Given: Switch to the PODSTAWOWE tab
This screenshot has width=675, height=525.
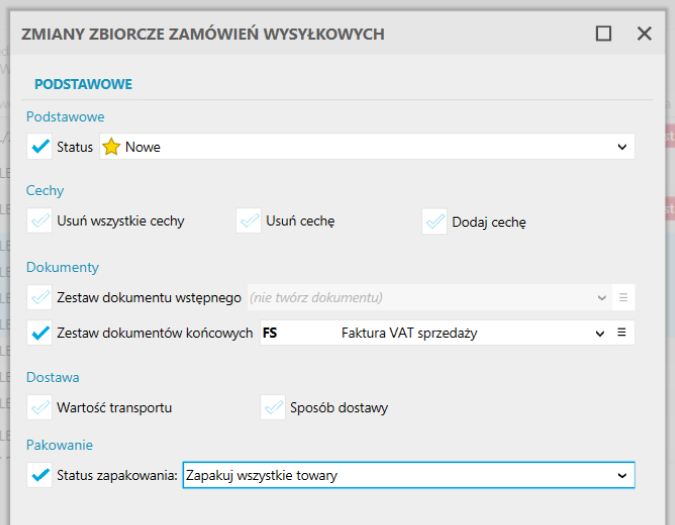Looking at the screenshot, I should pyautogui.click(x=84, y=84).
